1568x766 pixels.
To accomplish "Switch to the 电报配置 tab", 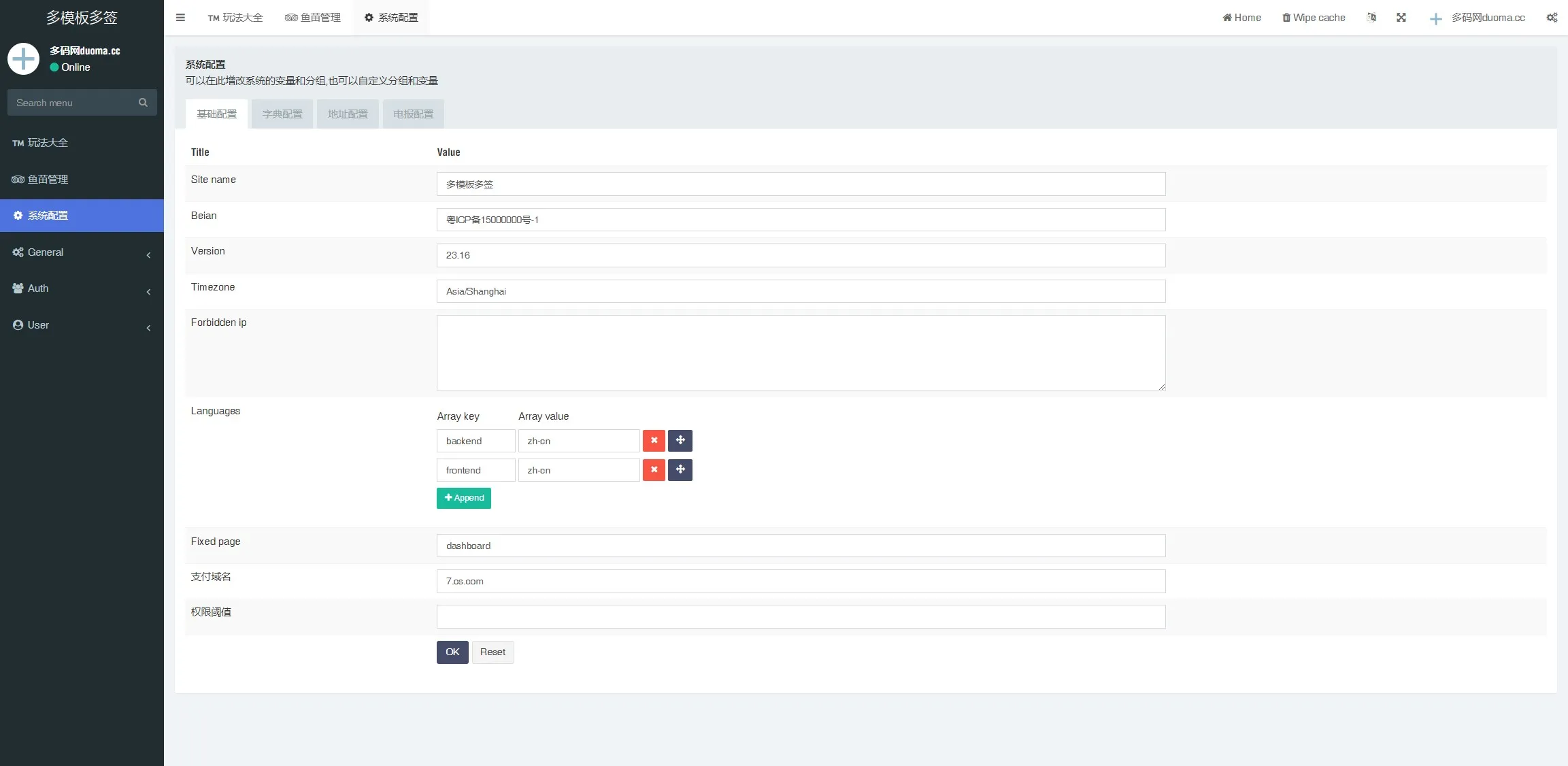I will tap(413, 114).
